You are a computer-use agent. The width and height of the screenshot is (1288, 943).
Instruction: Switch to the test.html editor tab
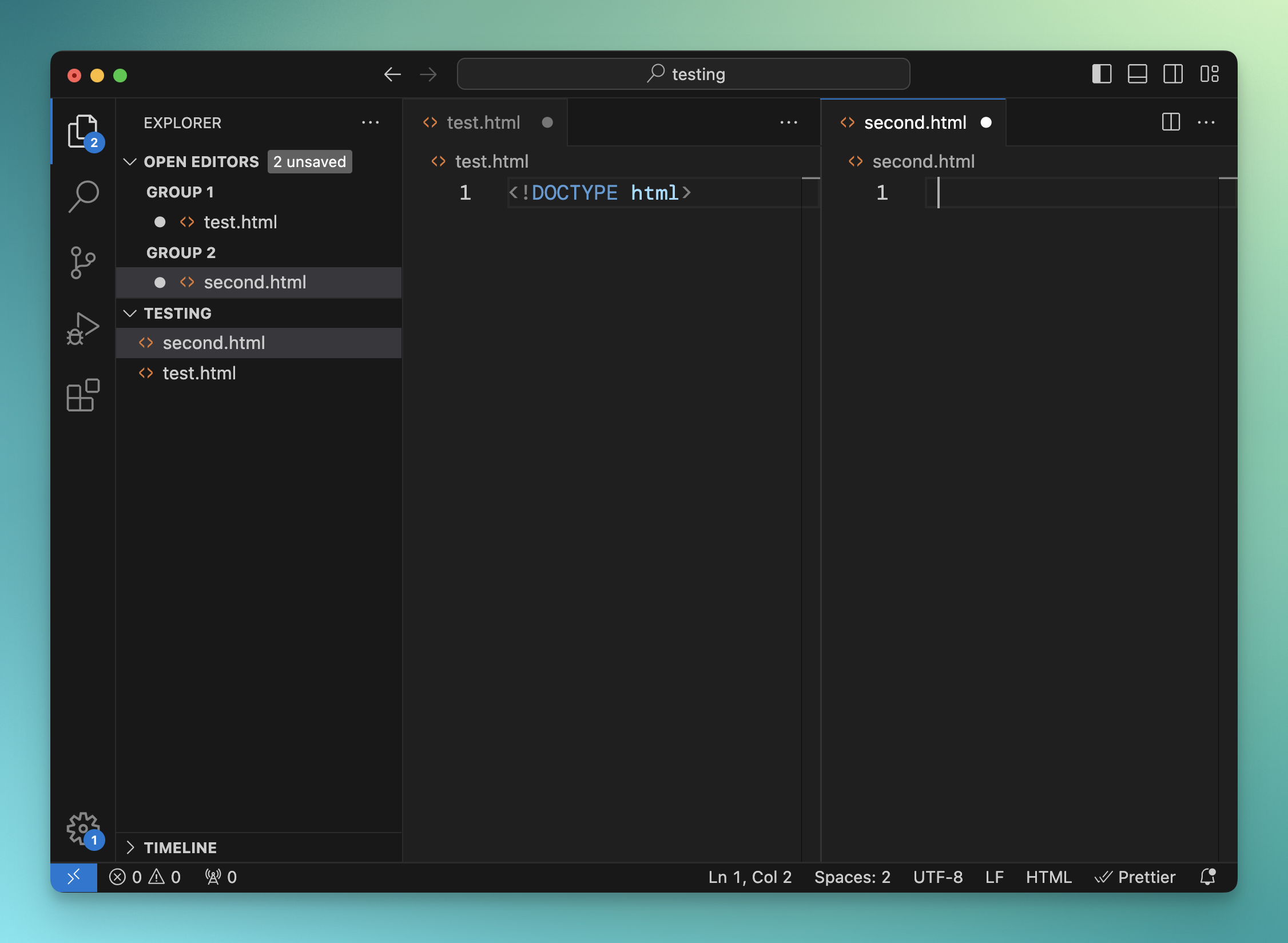point(483,122)
